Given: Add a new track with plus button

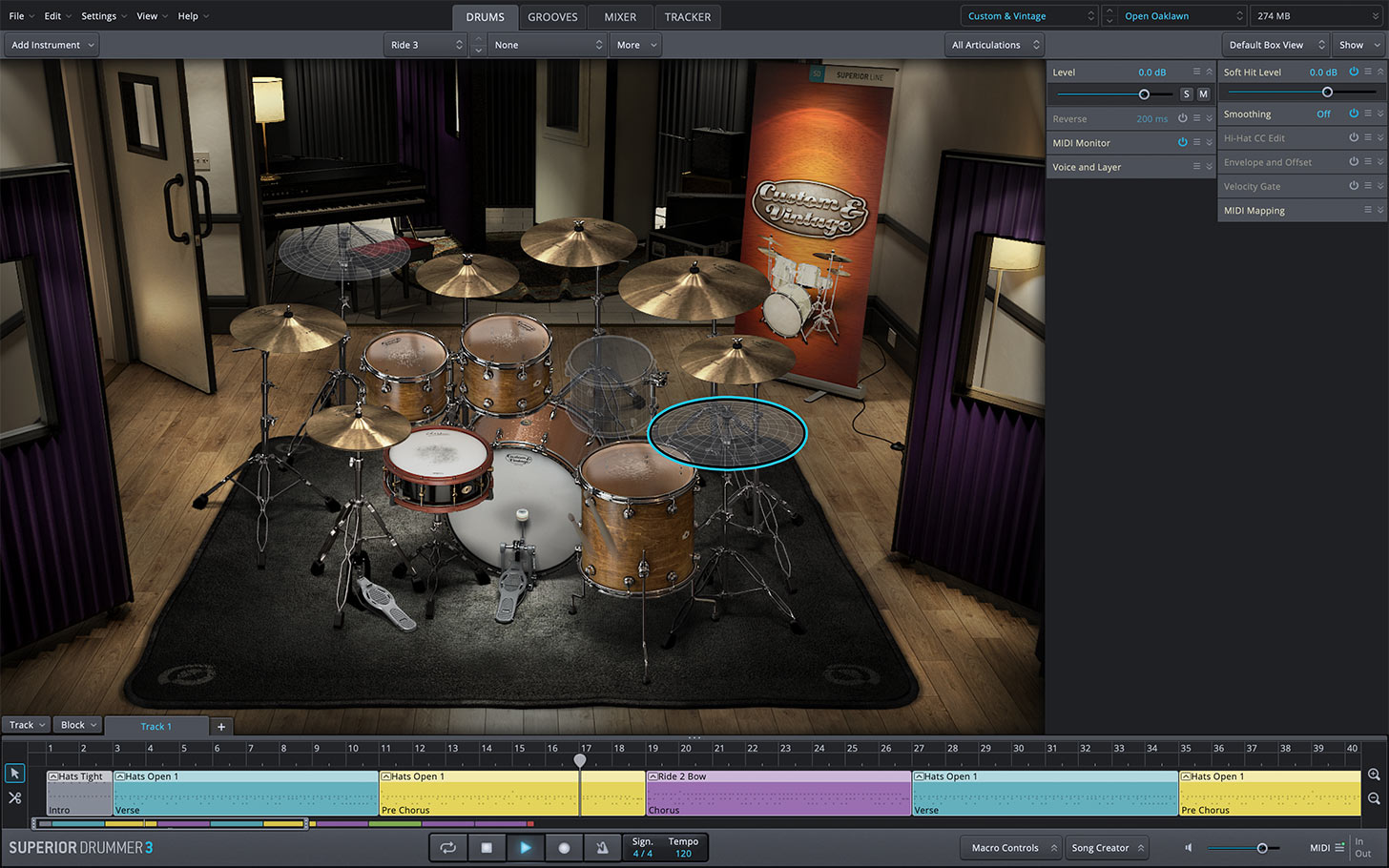Looking at the screenshot, I should click(221, 727).
